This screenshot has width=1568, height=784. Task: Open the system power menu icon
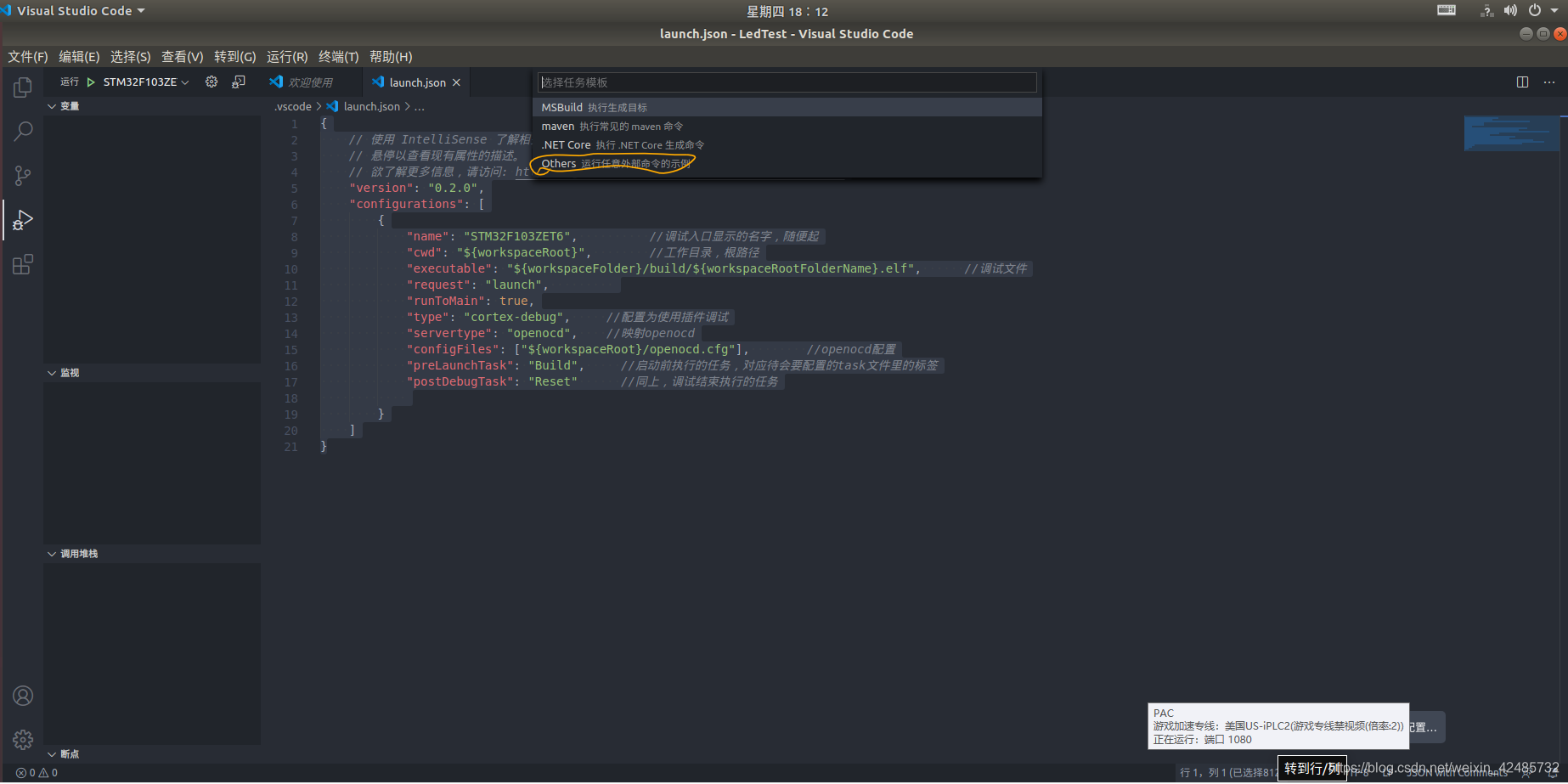pos(1535,11)
